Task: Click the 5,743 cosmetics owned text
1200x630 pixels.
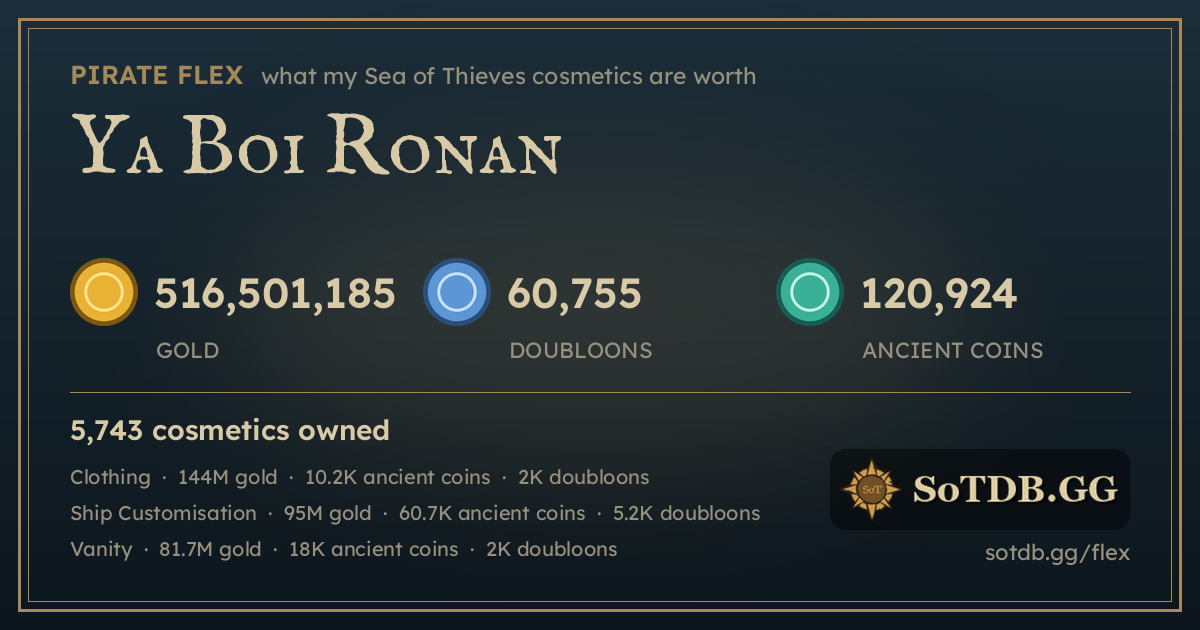Action: pos(230,431)
